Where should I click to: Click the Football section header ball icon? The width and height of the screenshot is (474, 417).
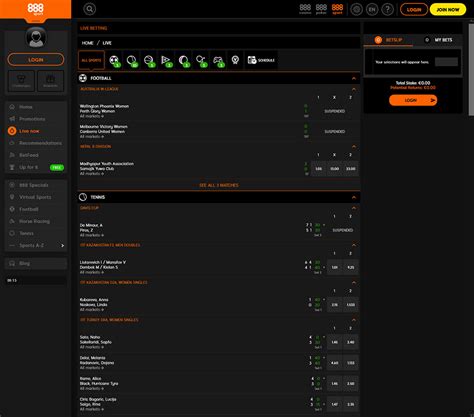(83, 78)
